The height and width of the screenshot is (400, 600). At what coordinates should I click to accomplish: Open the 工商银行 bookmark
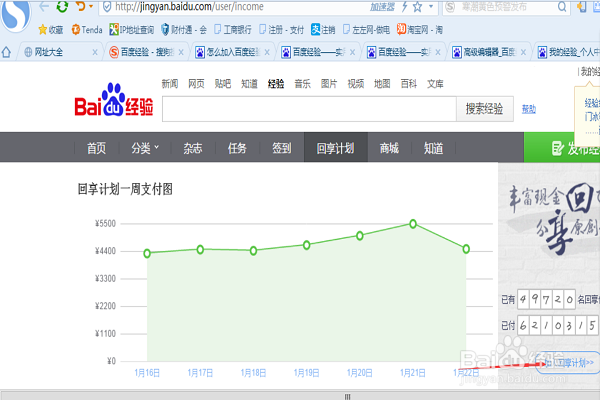[233, 29]
